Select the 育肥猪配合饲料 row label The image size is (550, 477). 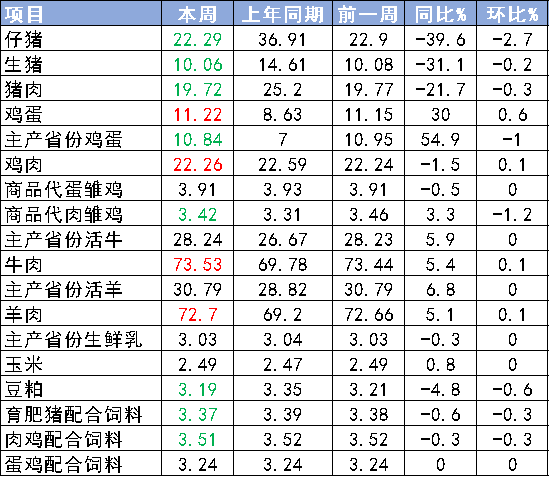pos(74,415)
